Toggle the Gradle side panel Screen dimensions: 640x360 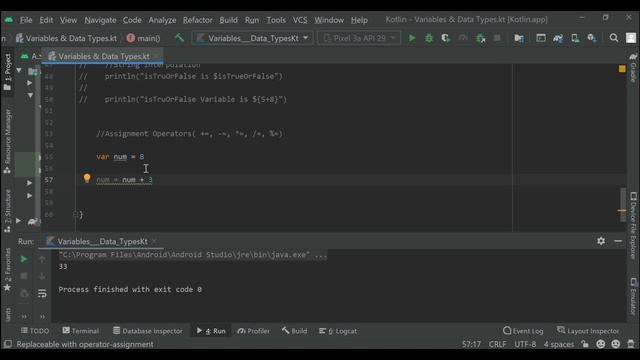(633, 68)
